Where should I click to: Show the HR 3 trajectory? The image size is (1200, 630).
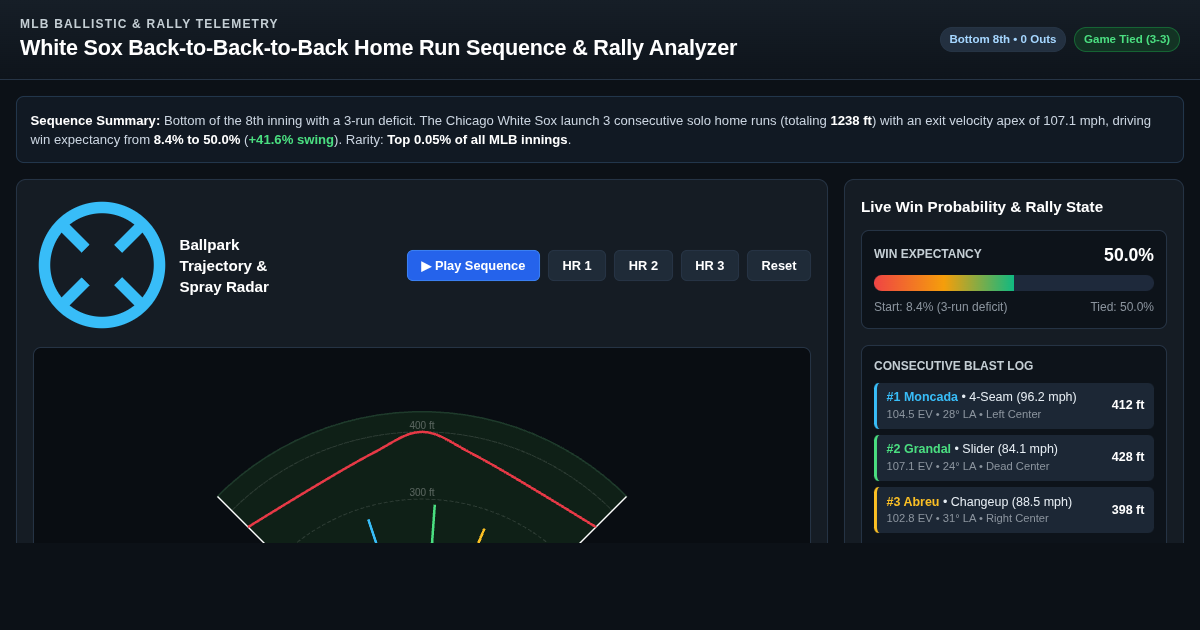(x=710, y=265)
